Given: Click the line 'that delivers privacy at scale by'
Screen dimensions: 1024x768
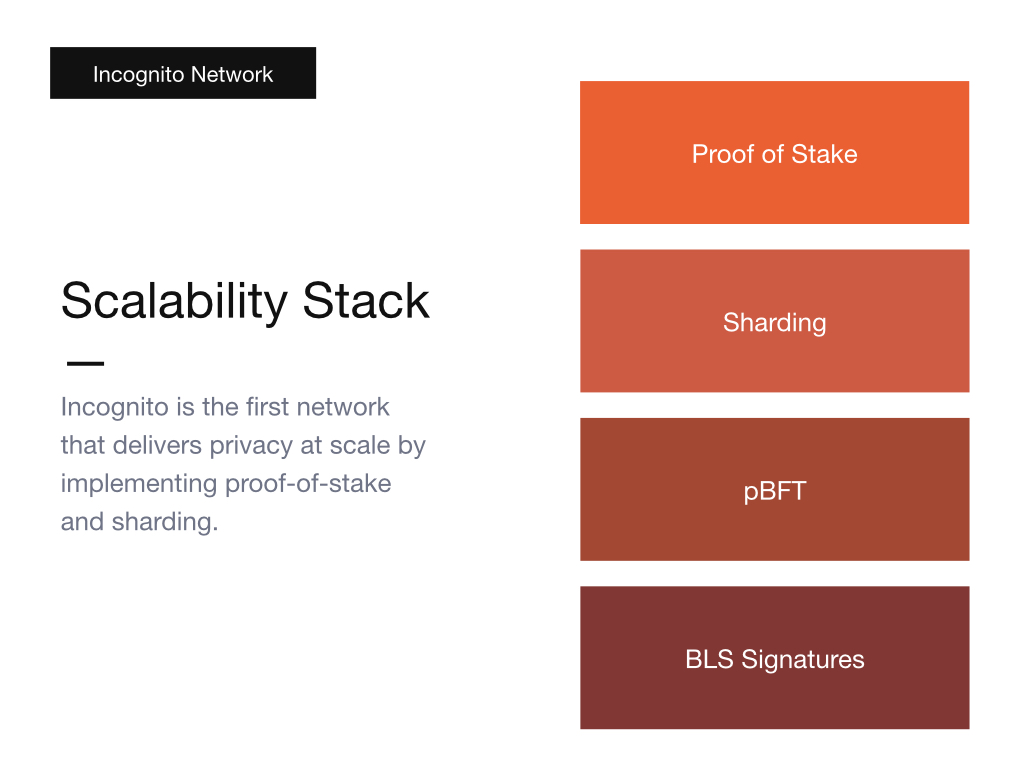Looking at the screenshot, I should [x=243, y=445].
